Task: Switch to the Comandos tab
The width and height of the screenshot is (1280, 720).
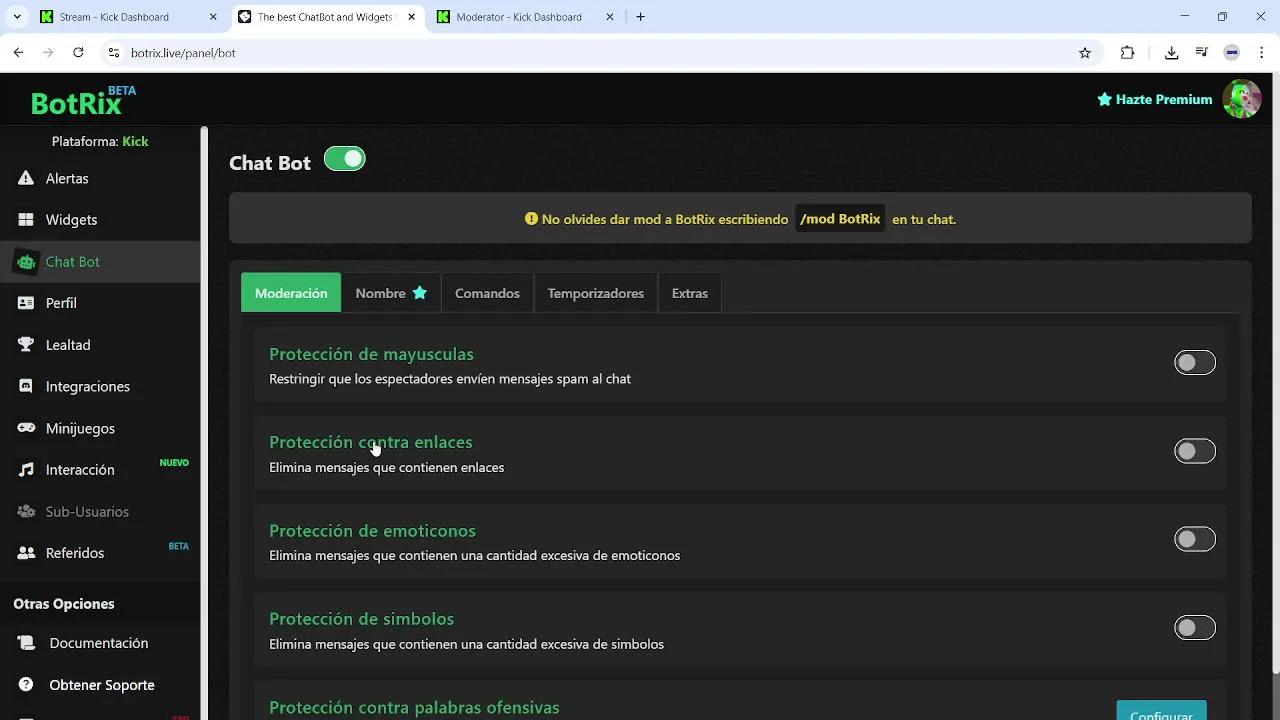Action: coord(487,293)
